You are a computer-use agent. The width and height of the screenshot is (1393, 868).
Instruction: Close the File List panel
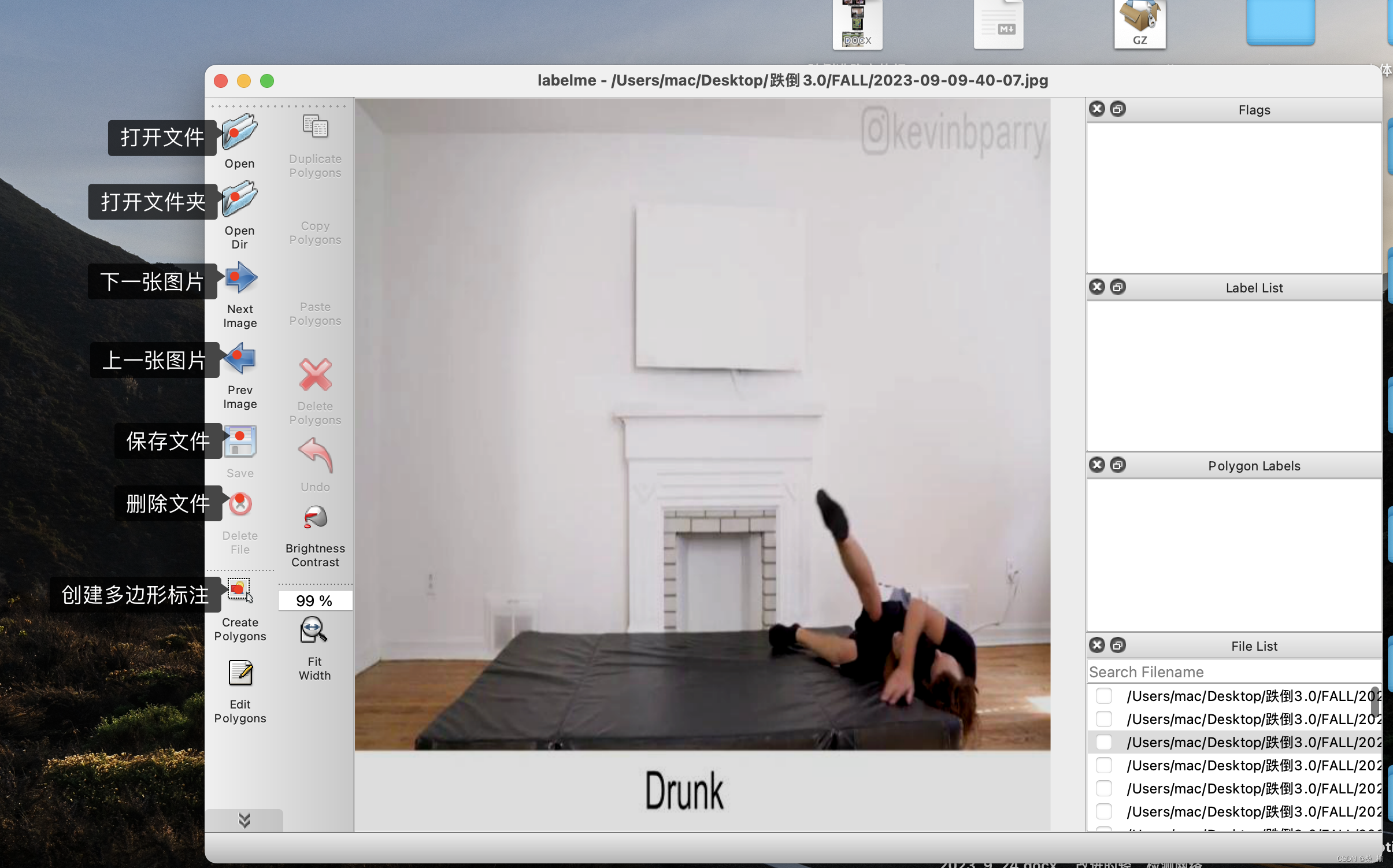(x=1097, y=645)
